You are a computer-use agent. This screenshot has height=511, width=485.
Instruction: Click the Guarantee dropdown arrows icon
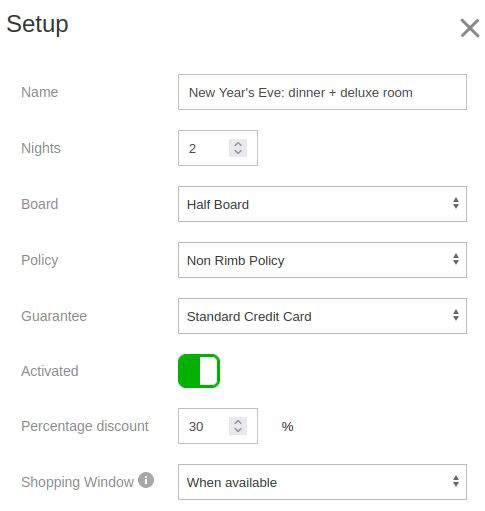[456, 315]
